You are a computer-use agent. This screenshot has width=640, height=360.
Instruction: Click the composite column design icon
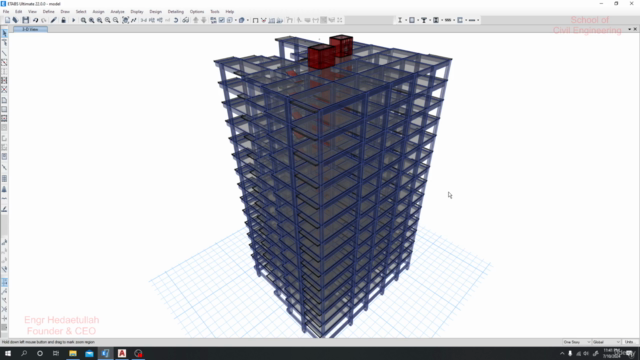click(436, 20)
